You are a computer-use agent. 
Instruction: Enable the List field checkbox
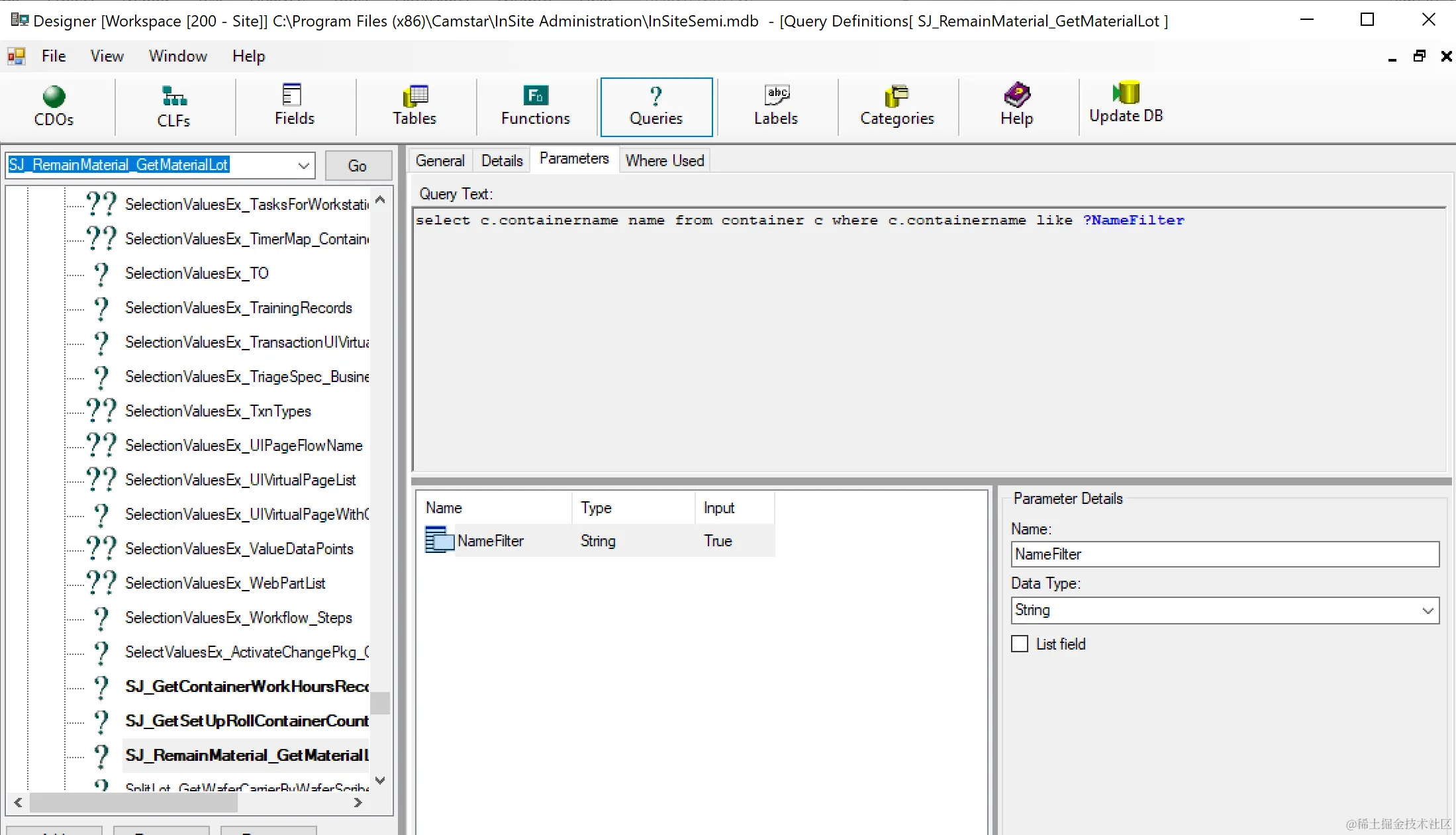pos(1020,644)
